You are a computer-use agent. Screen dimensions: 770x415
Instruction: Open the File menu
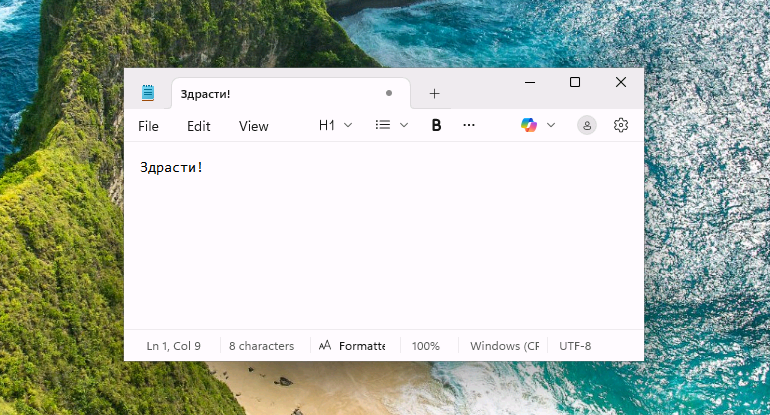(x=148, y=126)
